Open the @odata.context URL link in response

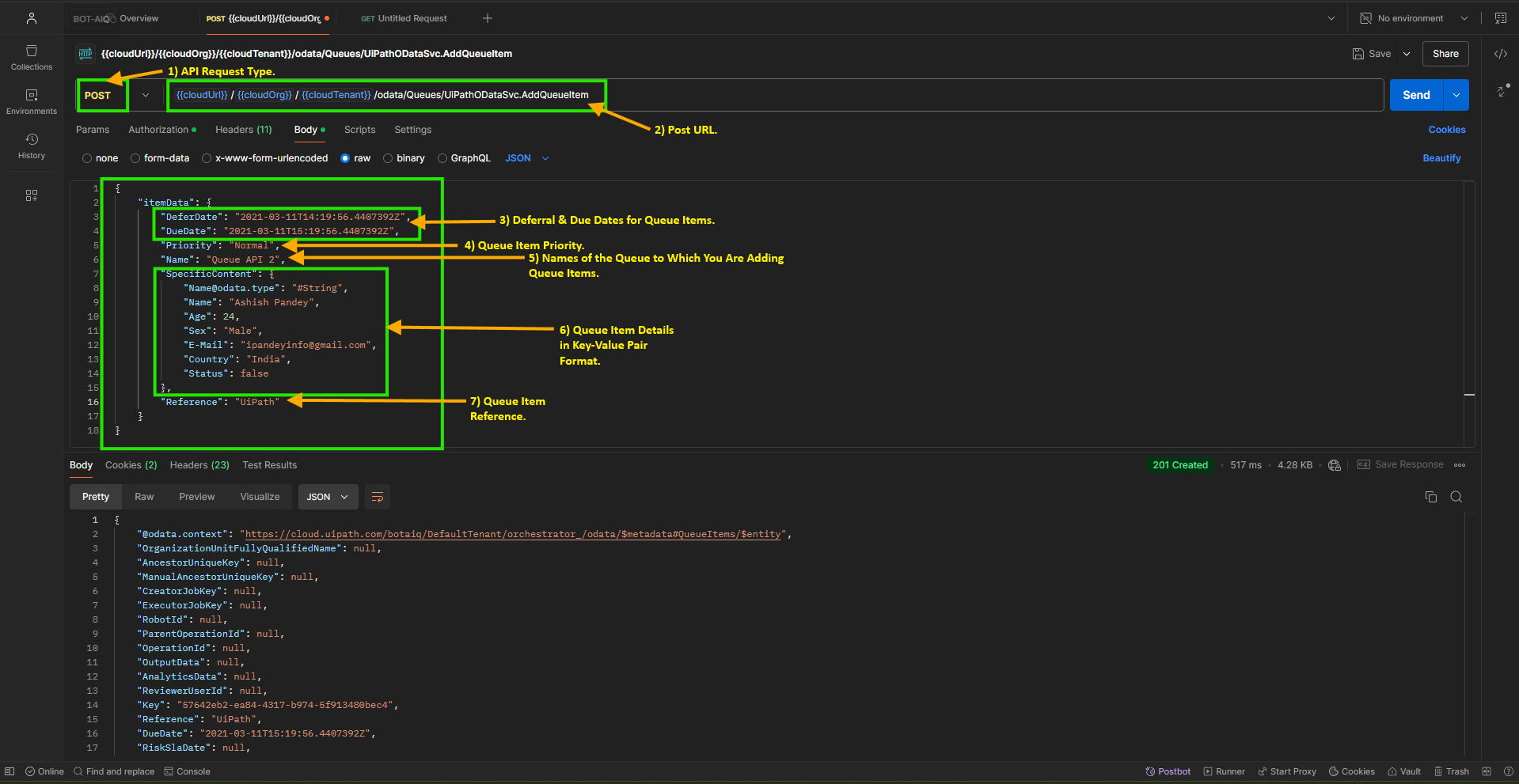pos(513,535)
